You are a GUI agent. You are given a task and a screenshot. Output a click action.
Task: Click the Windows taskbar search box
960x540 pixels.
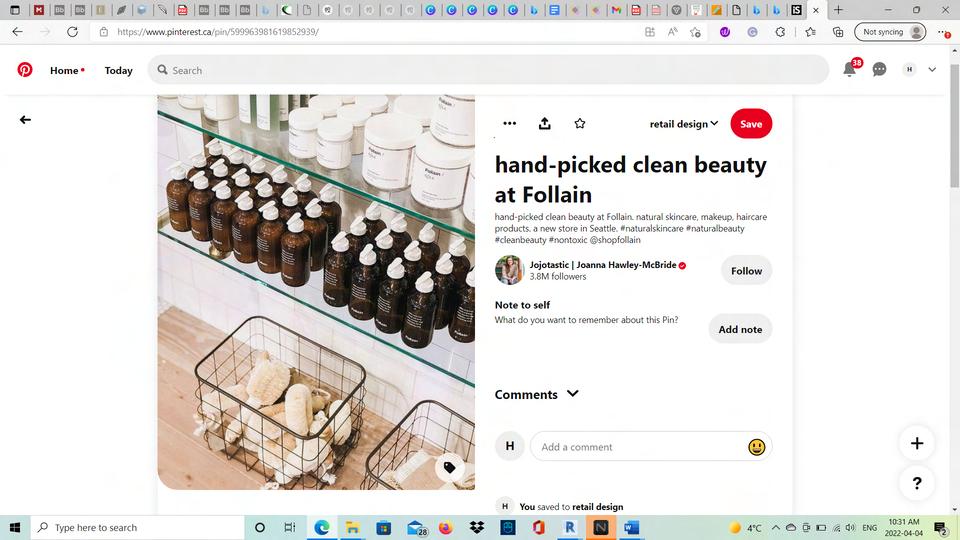click(x=138, y=527)
